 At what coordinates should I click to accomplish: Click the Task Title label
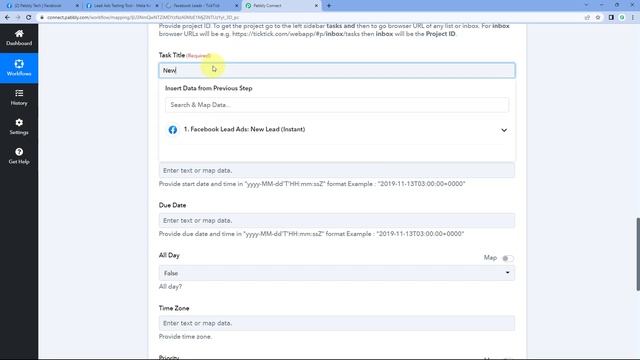(172, 55)
